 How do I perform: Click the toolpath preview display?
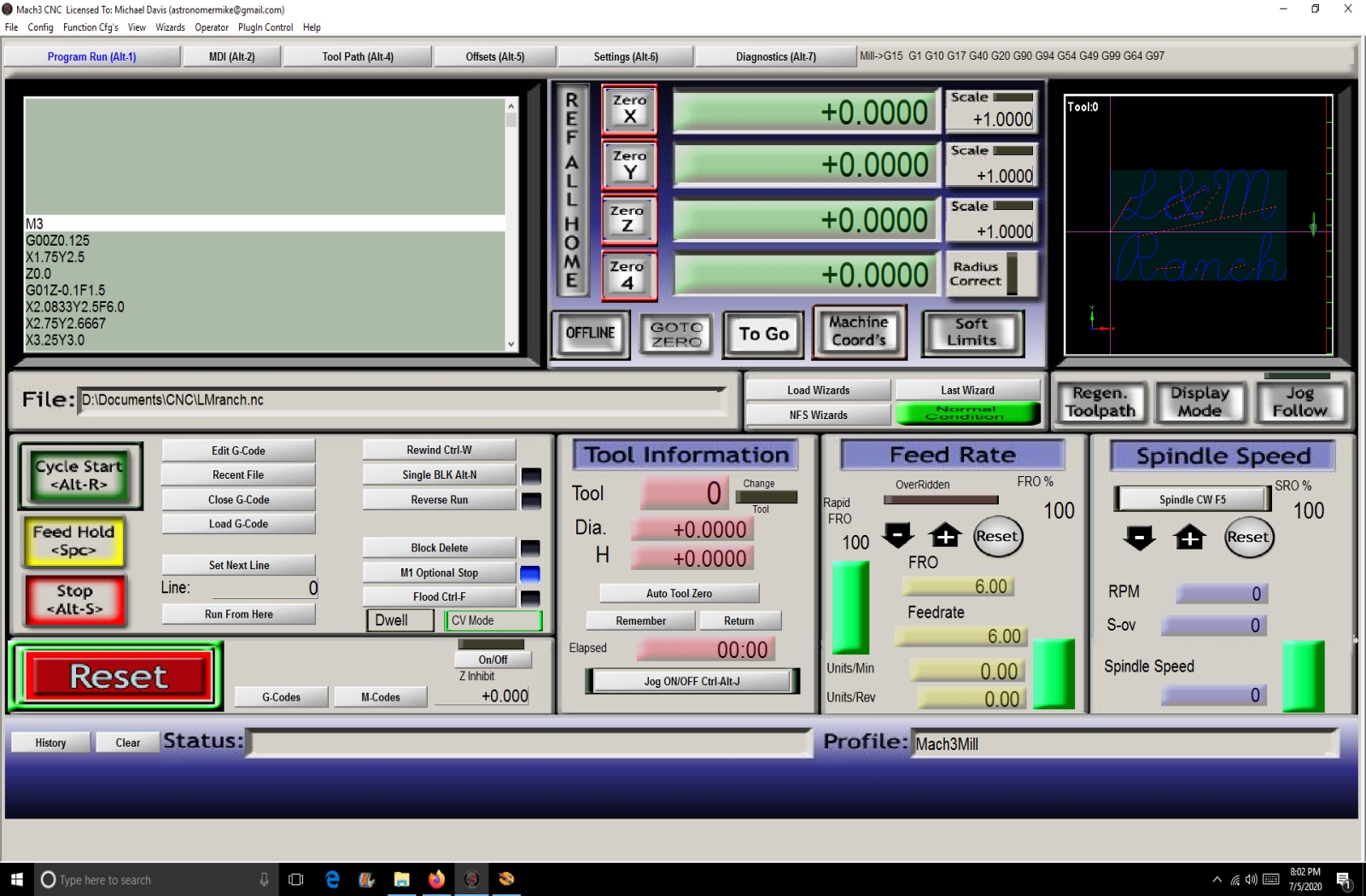coord(1199,225)
